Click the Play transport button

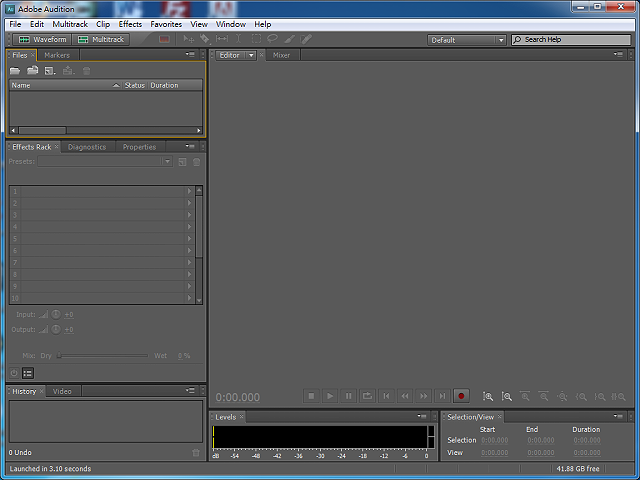point(330,396)
